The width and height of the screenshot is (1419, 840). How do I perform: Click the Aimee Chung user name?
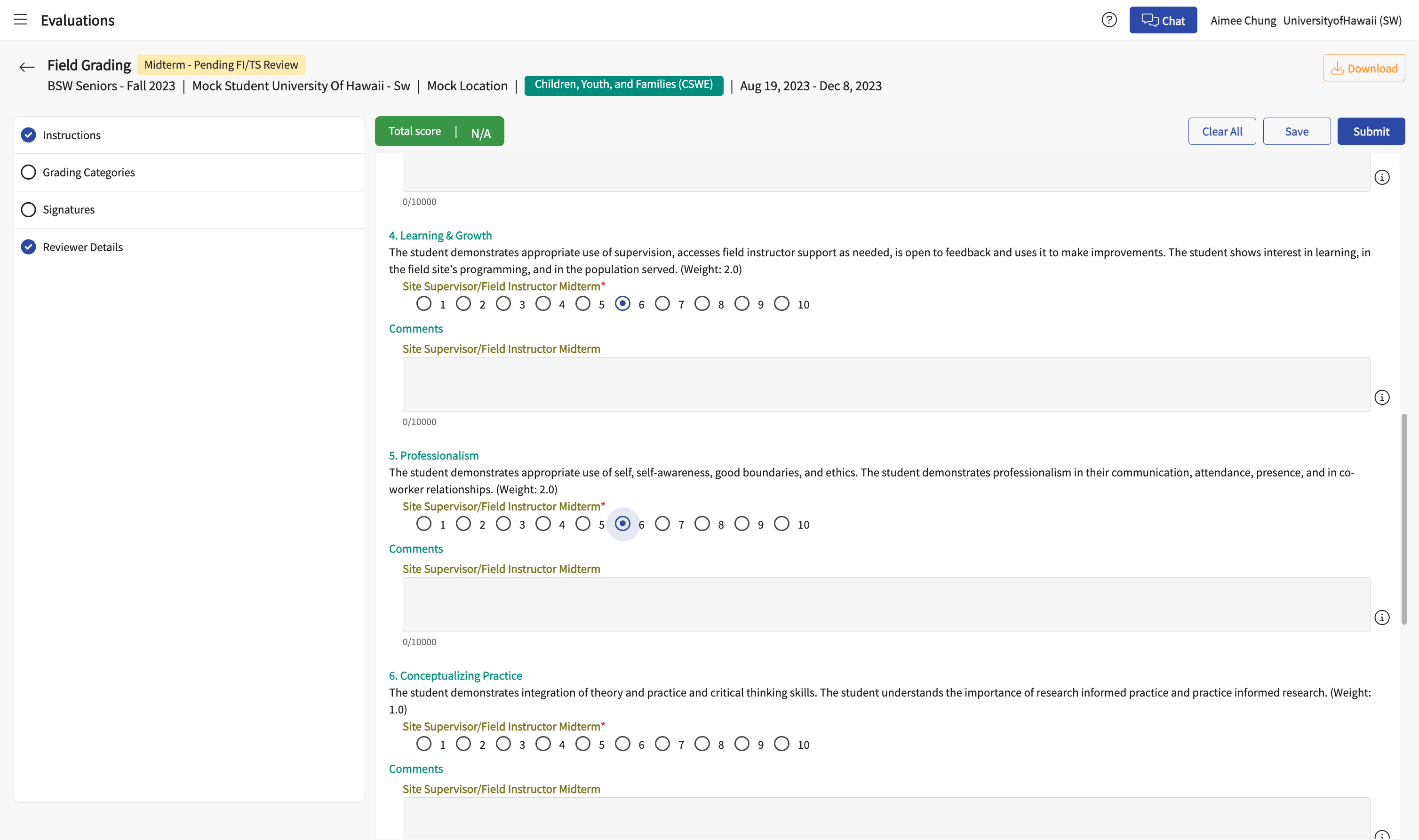tap(1243, 21)
